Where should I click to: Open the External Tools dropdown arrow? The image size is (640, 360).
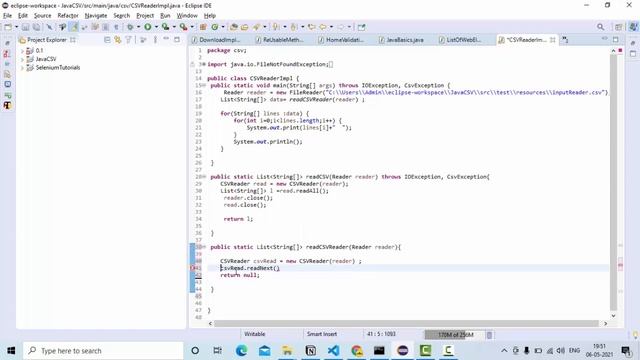click(x=192, y=27)
